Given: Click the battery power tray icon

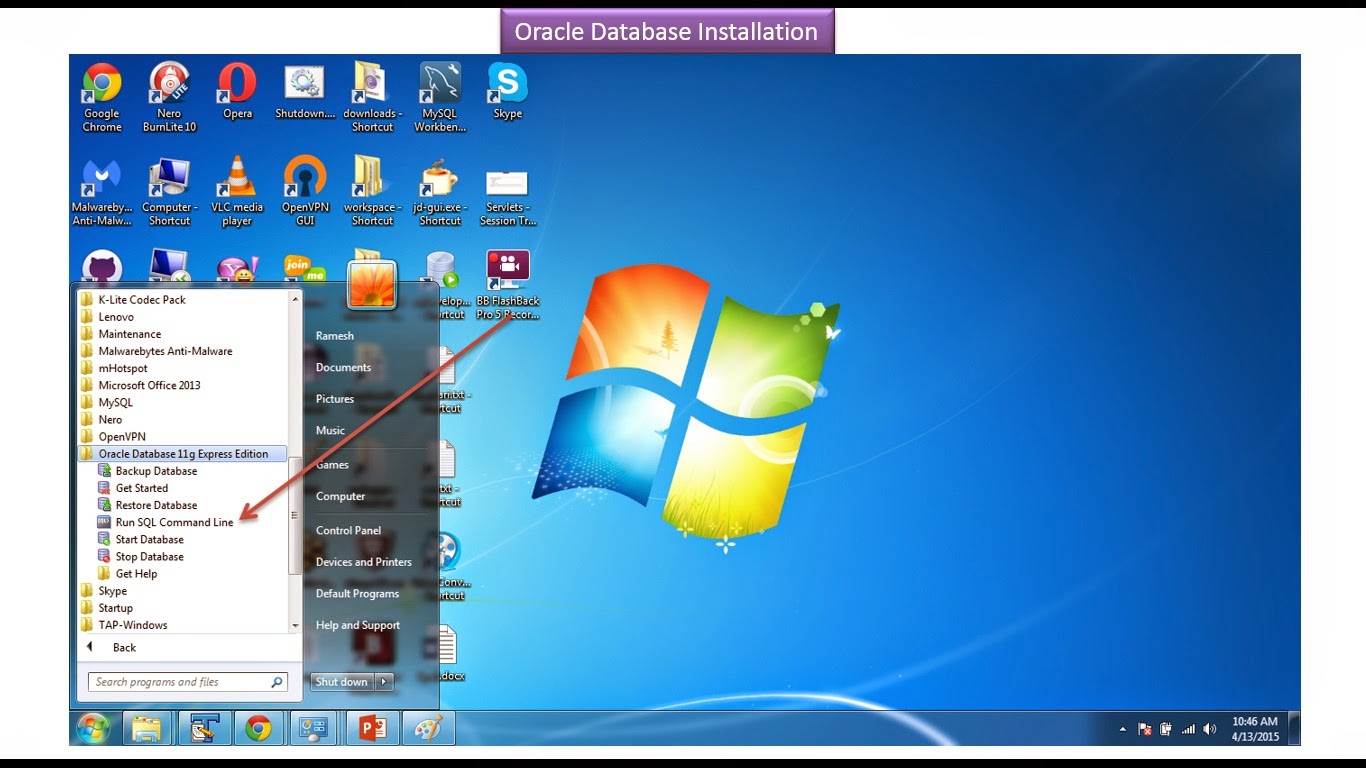Looking at the screenshot, I should click(1166, 729).
